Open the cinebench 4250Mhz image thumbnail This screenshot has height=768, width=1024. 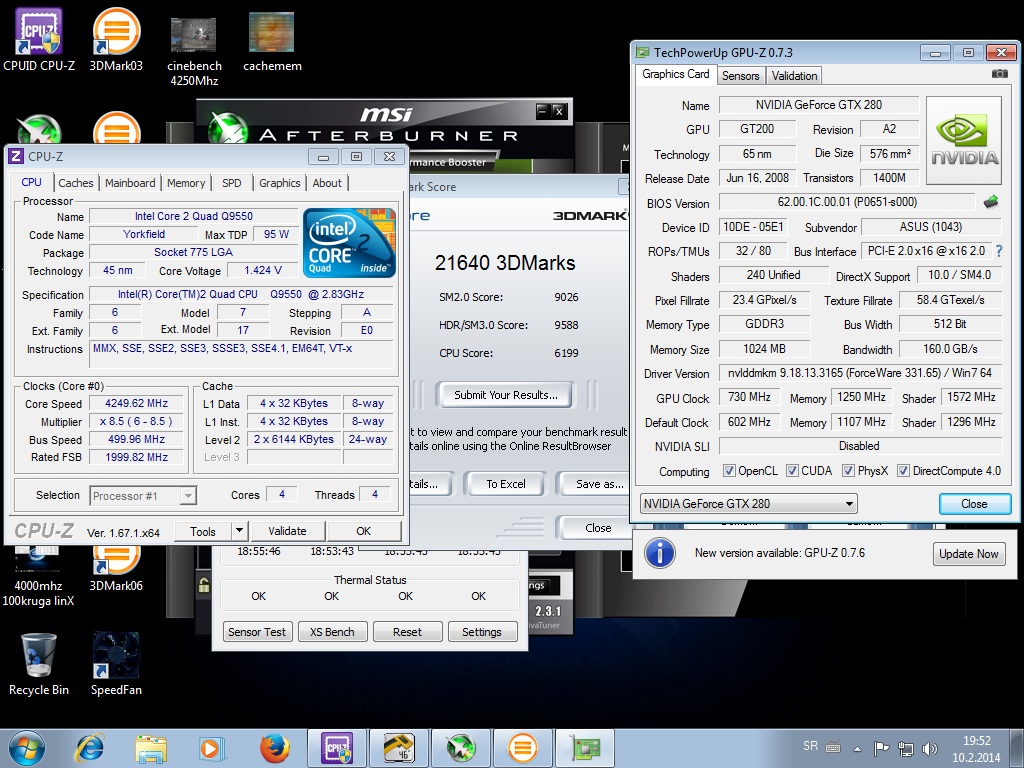click(x=193, y=35)
